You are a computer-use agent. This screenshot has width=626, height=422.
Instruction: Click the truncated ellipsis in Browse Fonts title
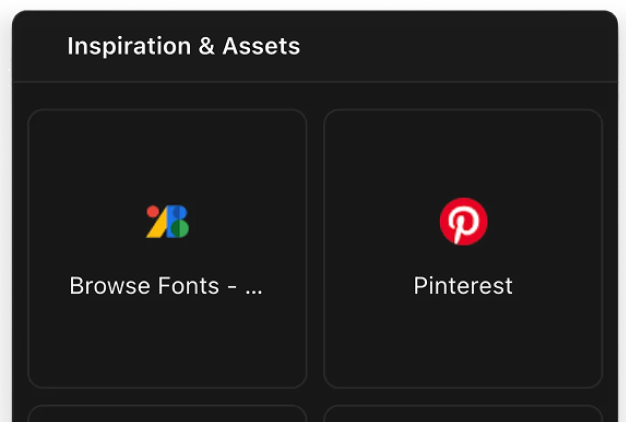[254, 288]
